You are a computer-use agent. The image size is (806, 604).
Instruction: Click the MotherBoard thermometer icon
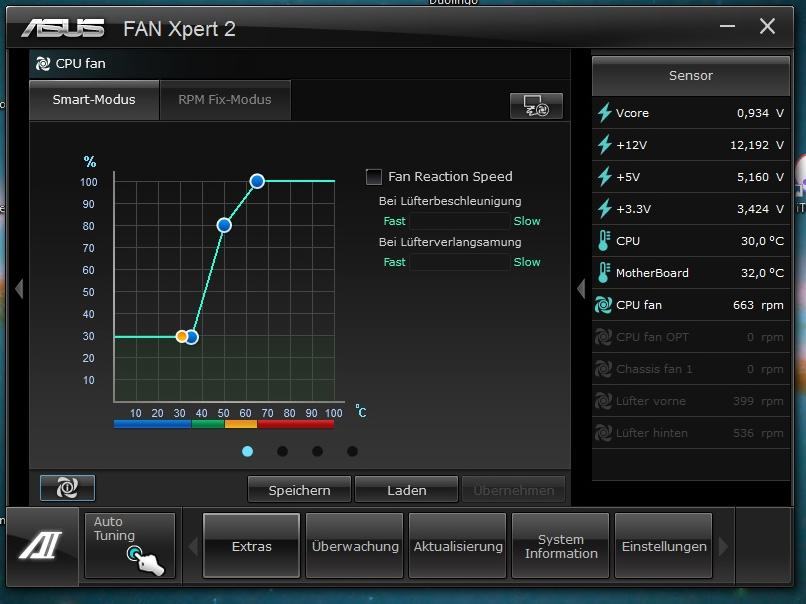click(x=604, y=273)
